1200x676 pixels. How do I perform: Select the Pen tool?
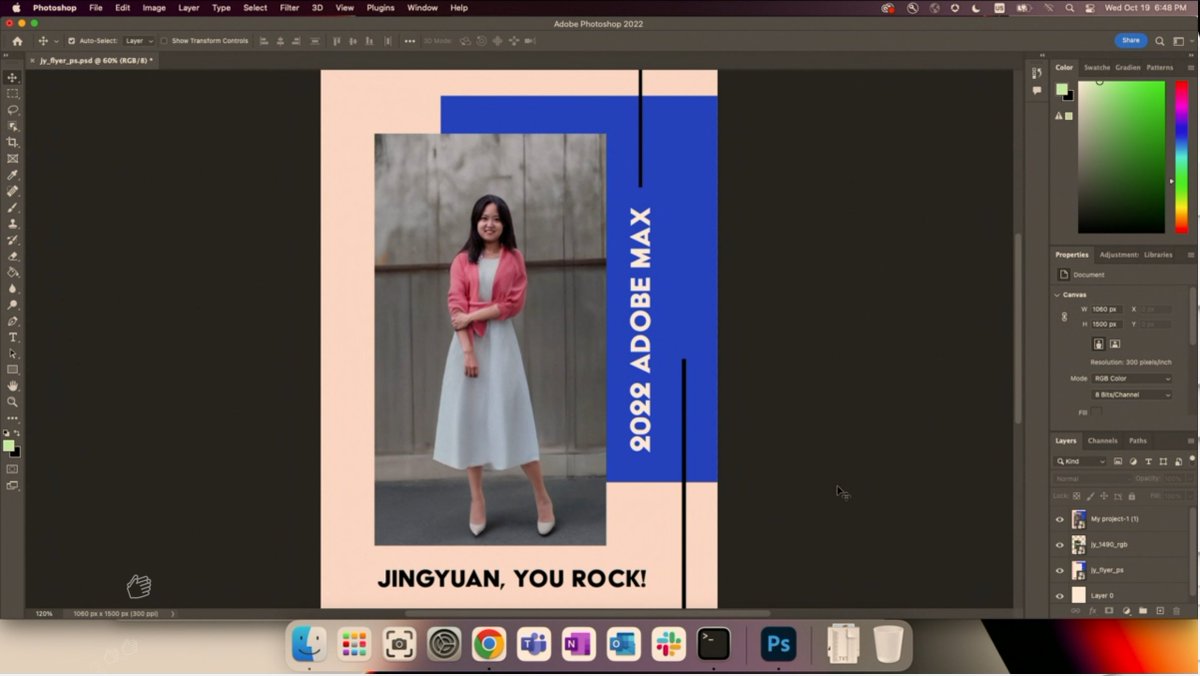click(13, 321)
